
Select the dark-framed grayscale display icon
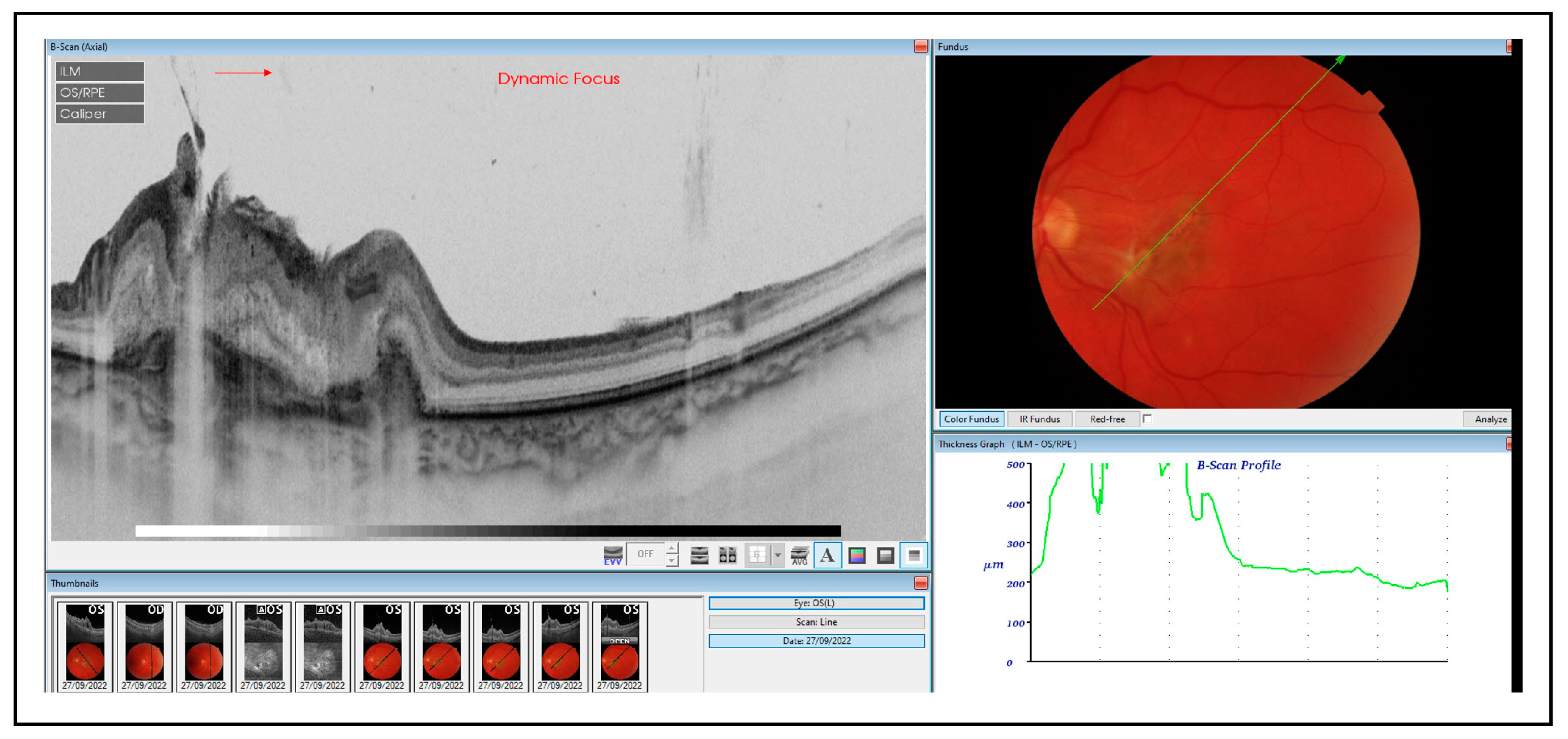(885, 555)
